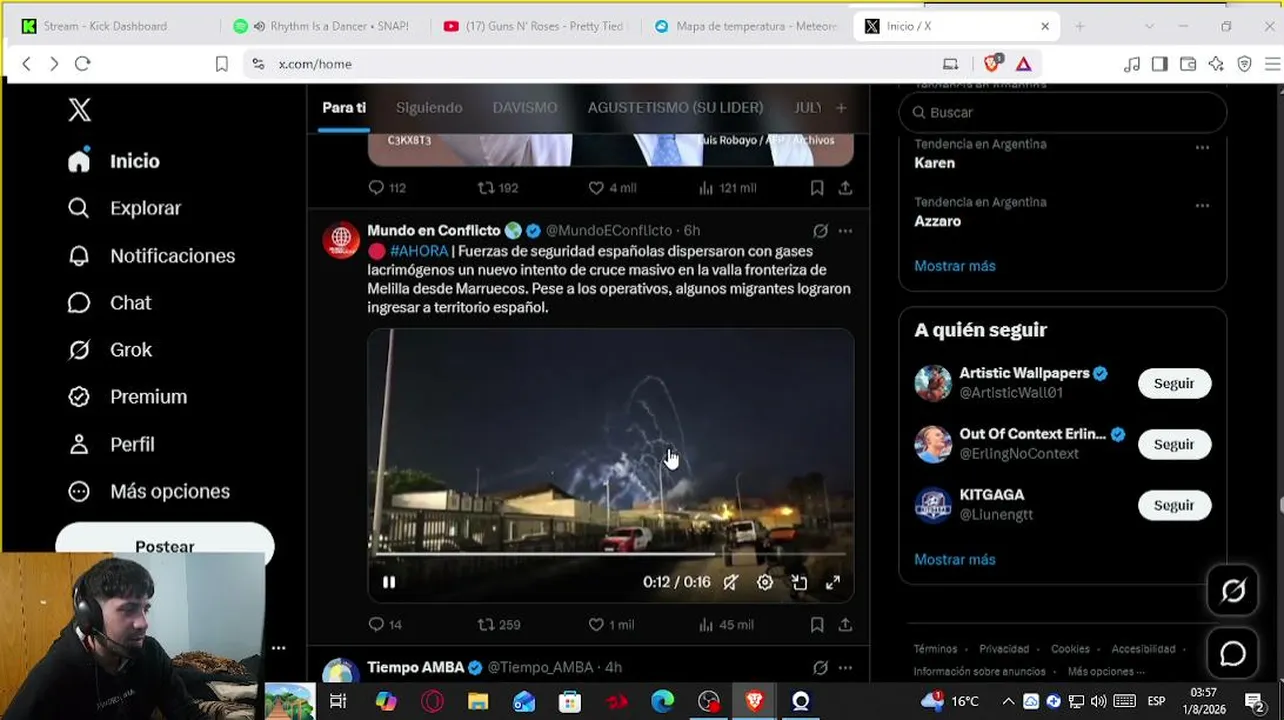Open the AGUSTETISMO (SU LIDER) tab
Screen dimensions: 1284x720
675,107
